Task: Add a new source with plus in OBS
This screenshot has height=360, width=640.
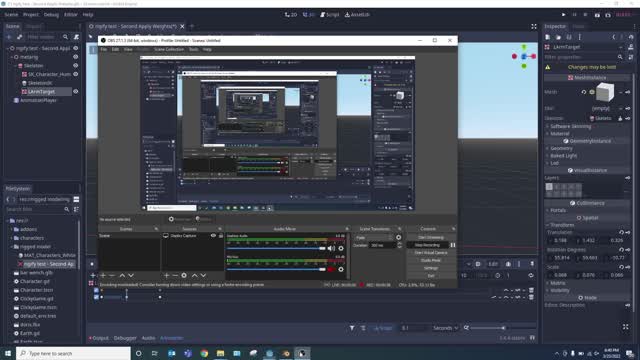Action: coord(167,276)
